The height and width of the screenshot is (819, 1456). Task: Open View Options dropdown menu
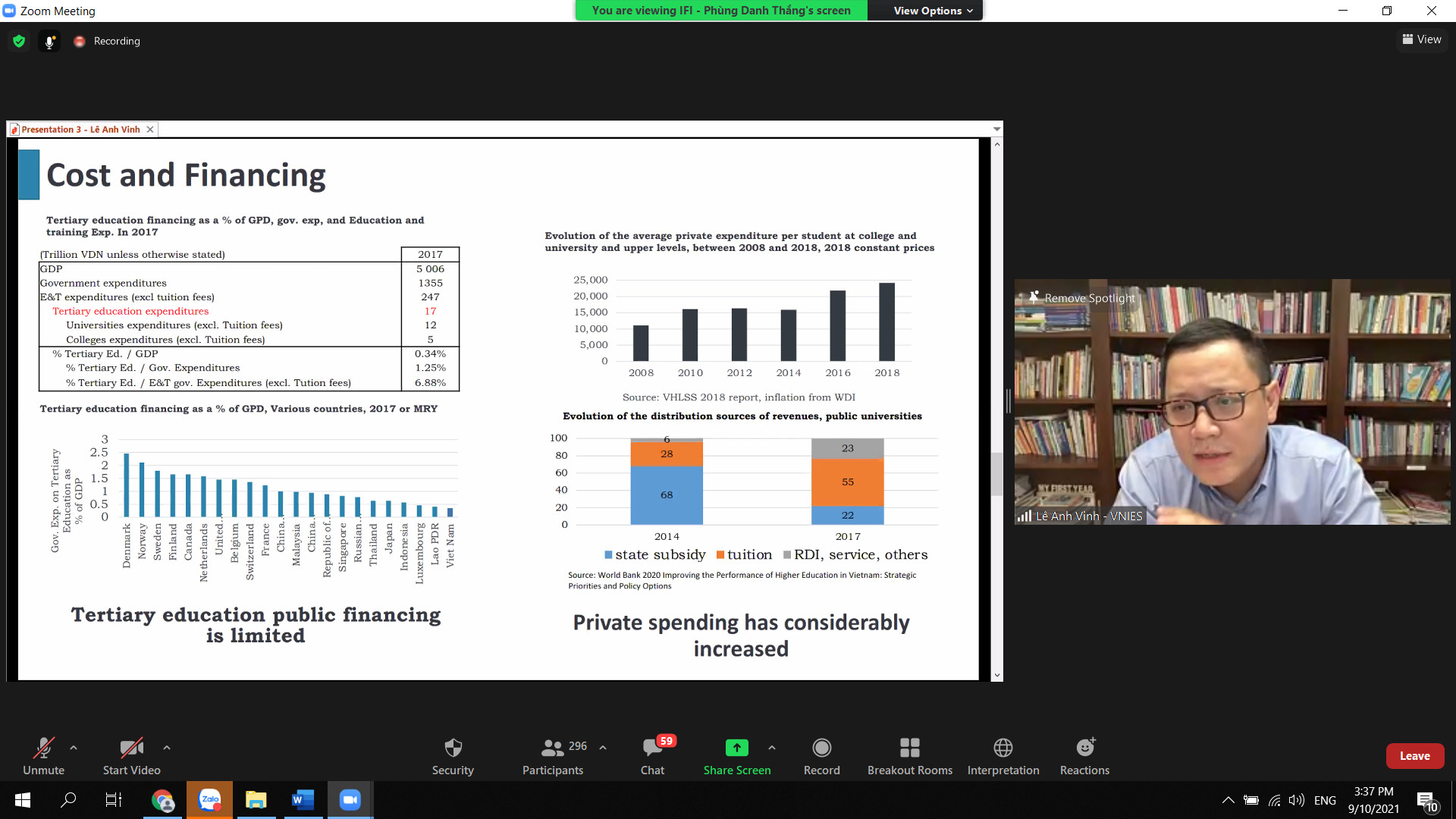[932, 10]
